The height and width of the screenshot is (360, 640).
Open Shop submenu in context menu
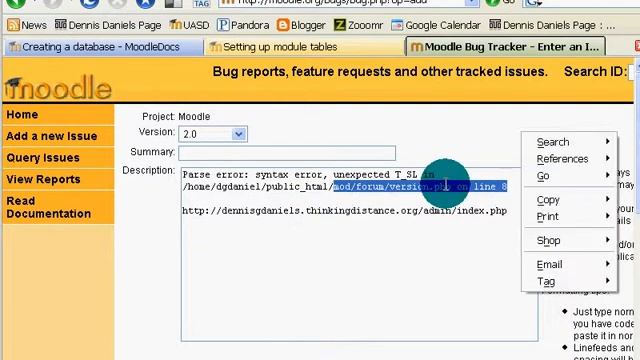click(x=569, y=240)
